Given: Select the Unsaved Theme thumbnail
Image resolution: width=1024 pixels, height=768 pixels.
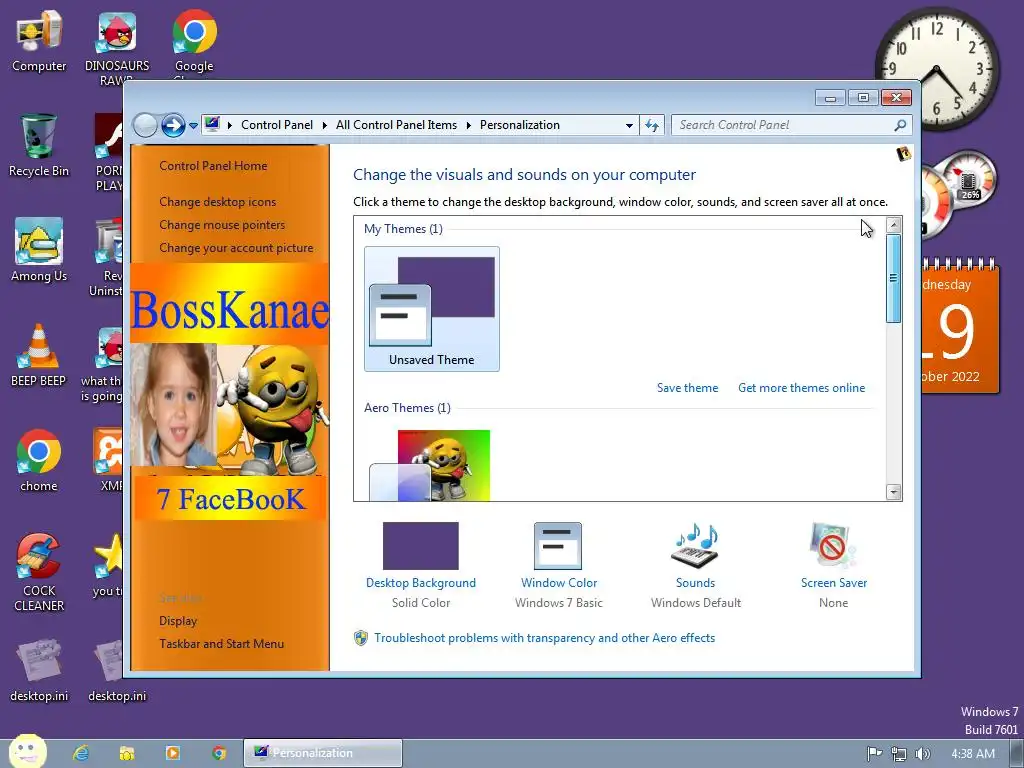Looking at the screenshot, I should [432, 309].
